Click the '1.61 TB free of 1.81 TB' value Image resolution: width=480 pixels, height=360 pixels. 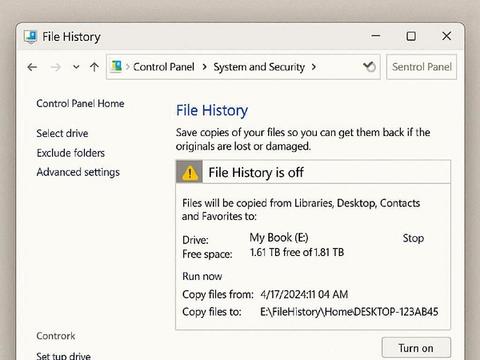297,252
